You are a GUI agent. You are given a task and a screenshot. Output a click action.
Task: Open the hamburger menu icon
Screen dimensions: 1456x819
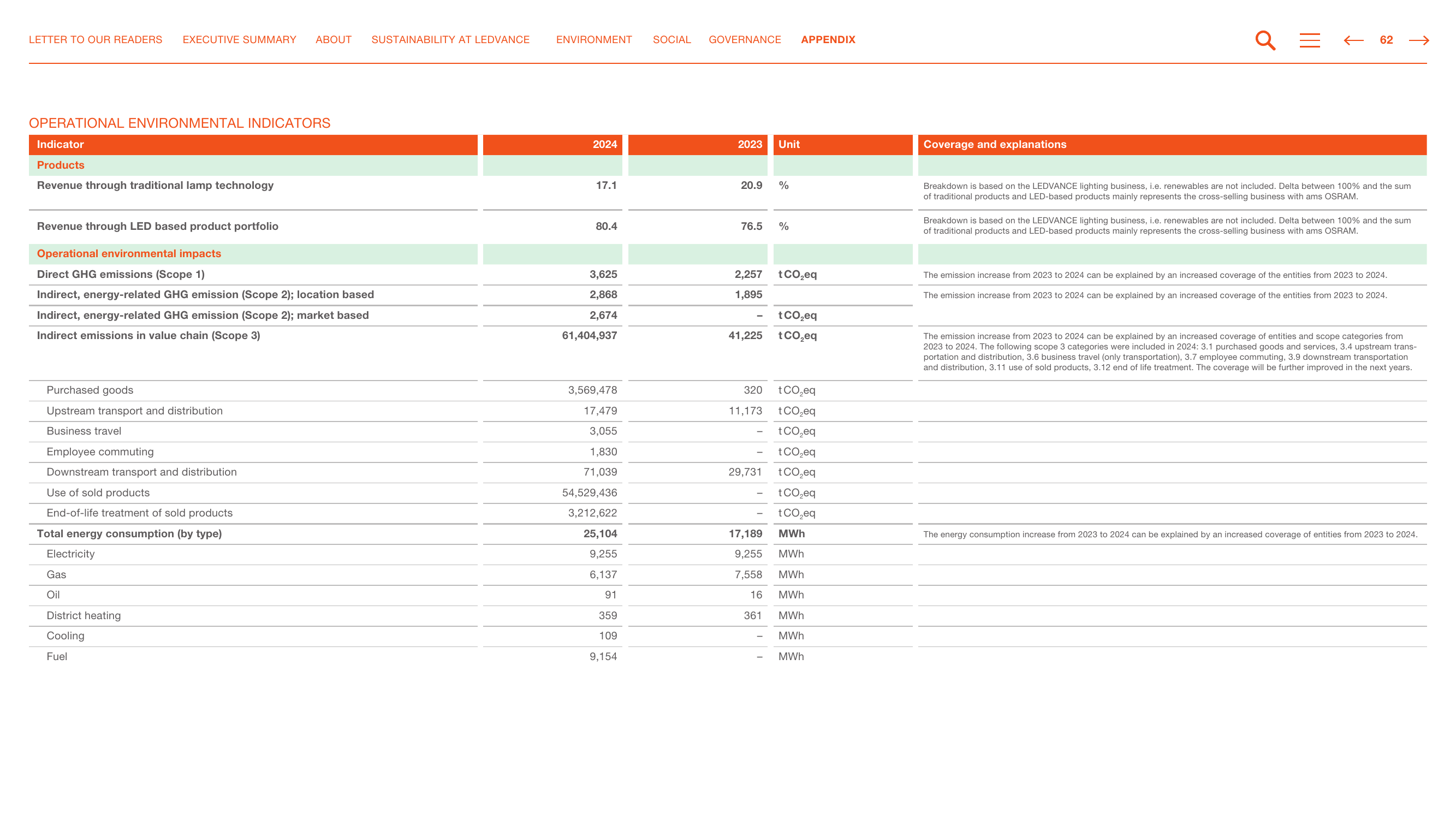1310,40
